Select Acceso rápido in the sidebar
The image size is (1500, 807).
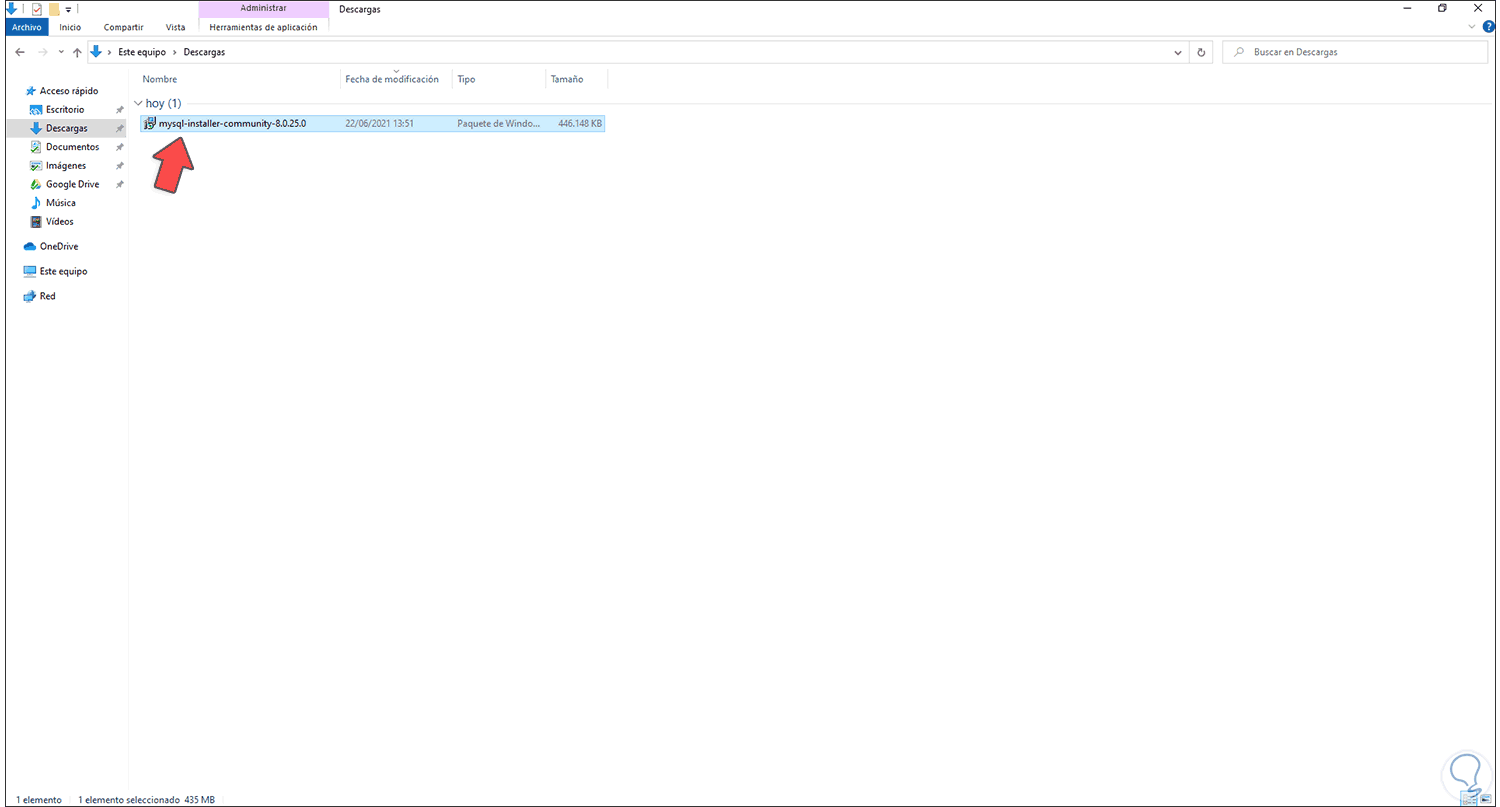tap(69, 90)
